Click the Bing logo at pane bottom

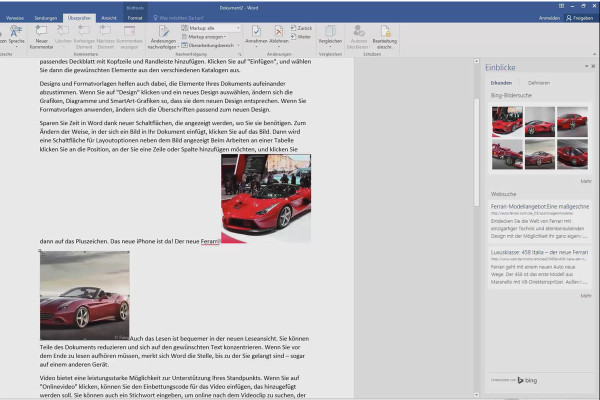pyautogui.click(x=527, y=380)
